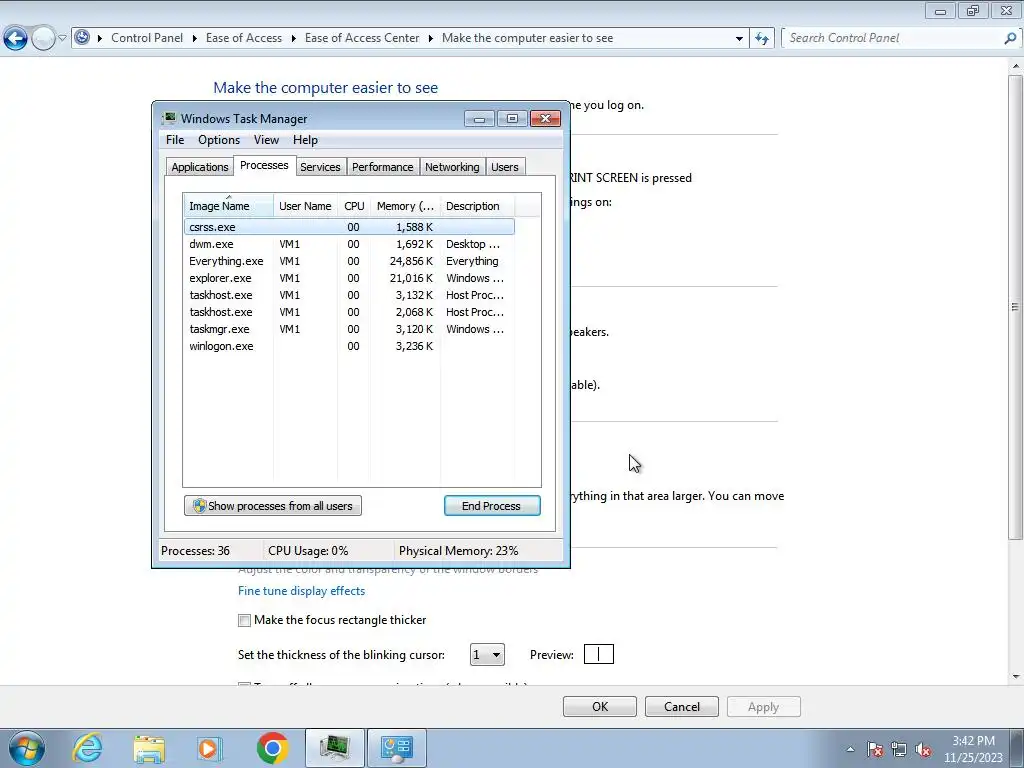
Task: Click 'Show processes from all users' button
Action: pyautogui.click(x=273, y=505)
